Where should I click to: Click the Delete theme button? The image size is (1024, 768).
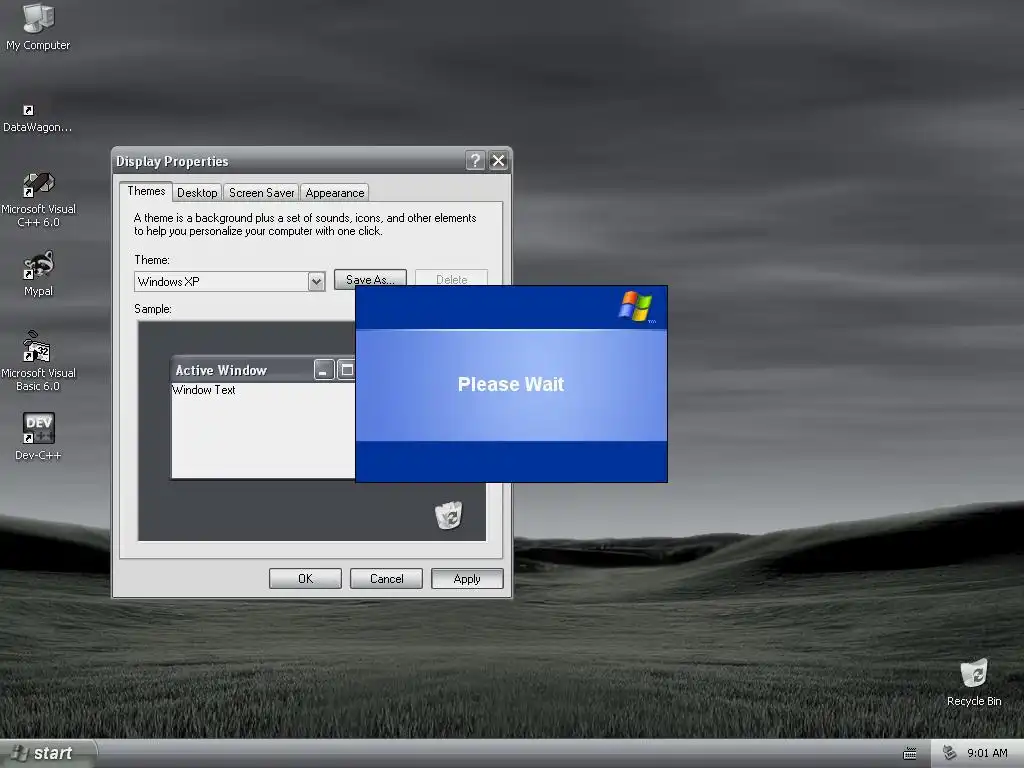[x=451, y=278]
